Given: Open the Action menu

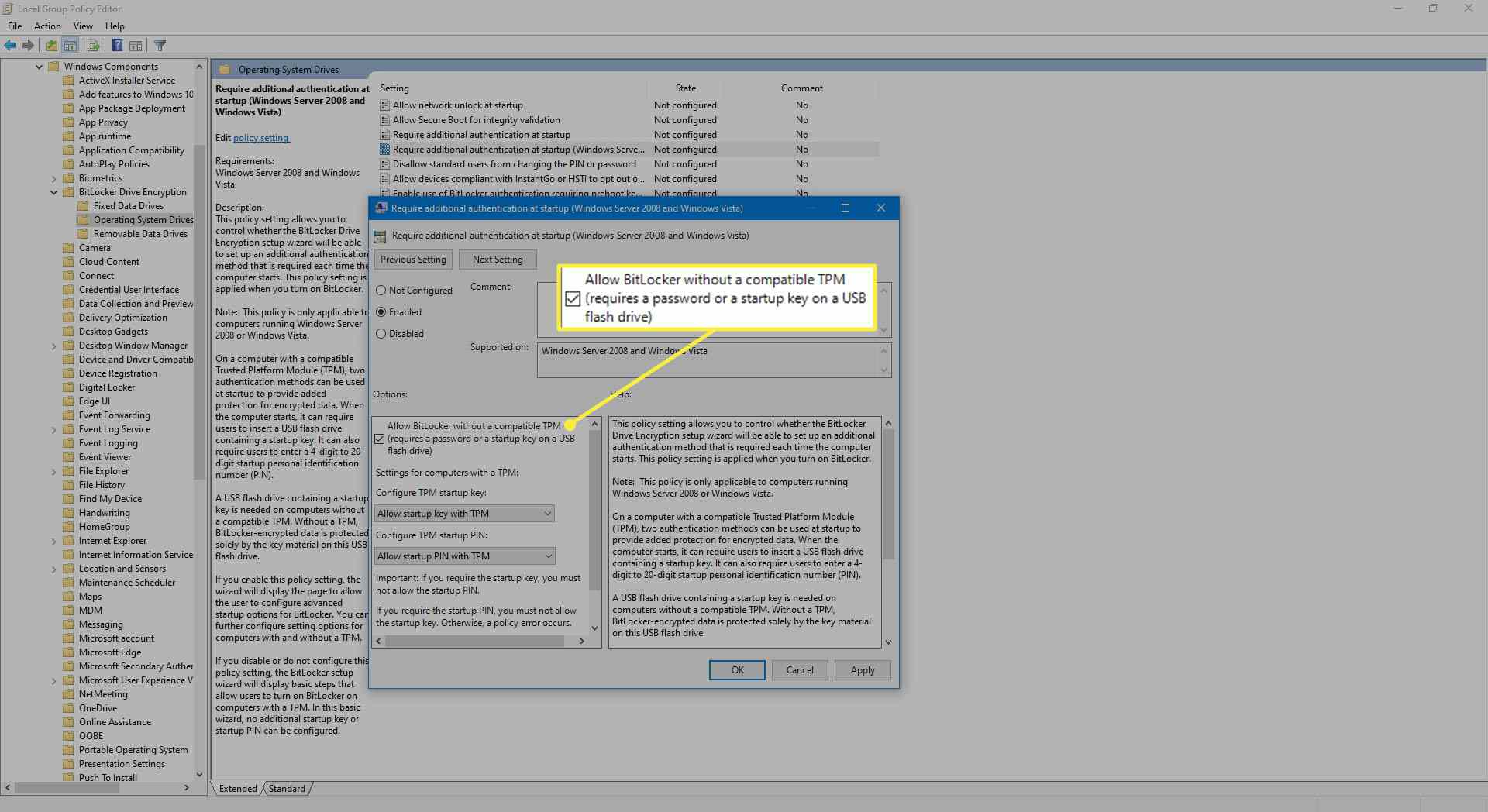Looking at the screenshot, I should (x=47, y=26).
